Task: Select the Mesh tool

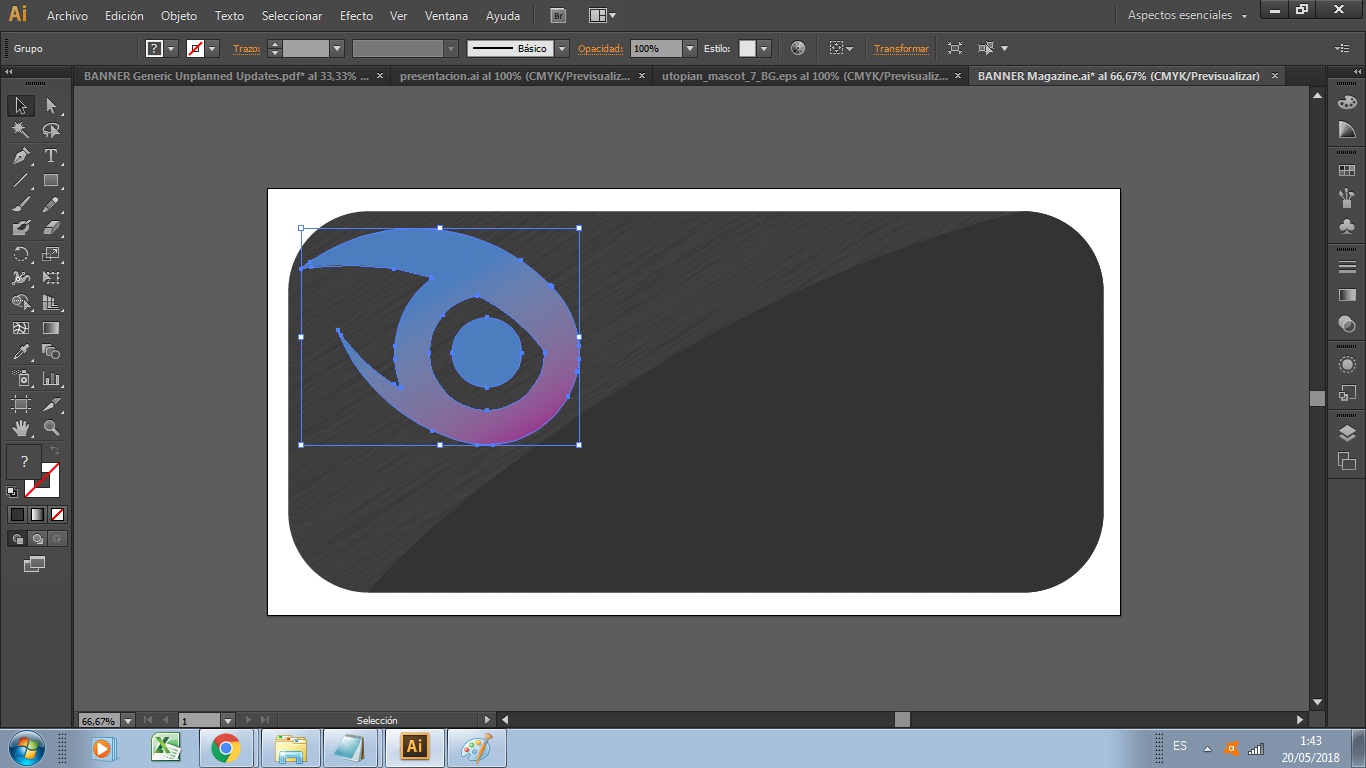Action: point(21,327)
